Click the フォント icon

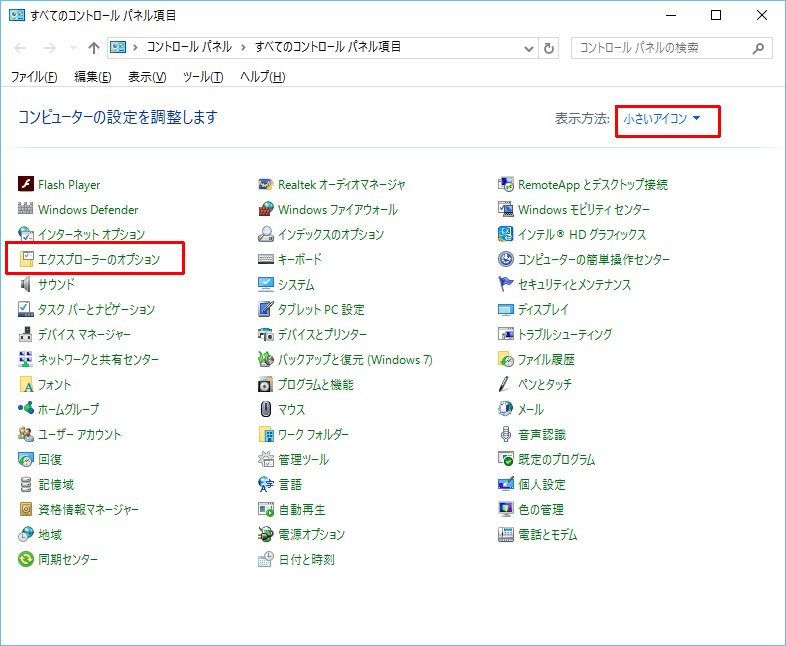pos(26,384)
